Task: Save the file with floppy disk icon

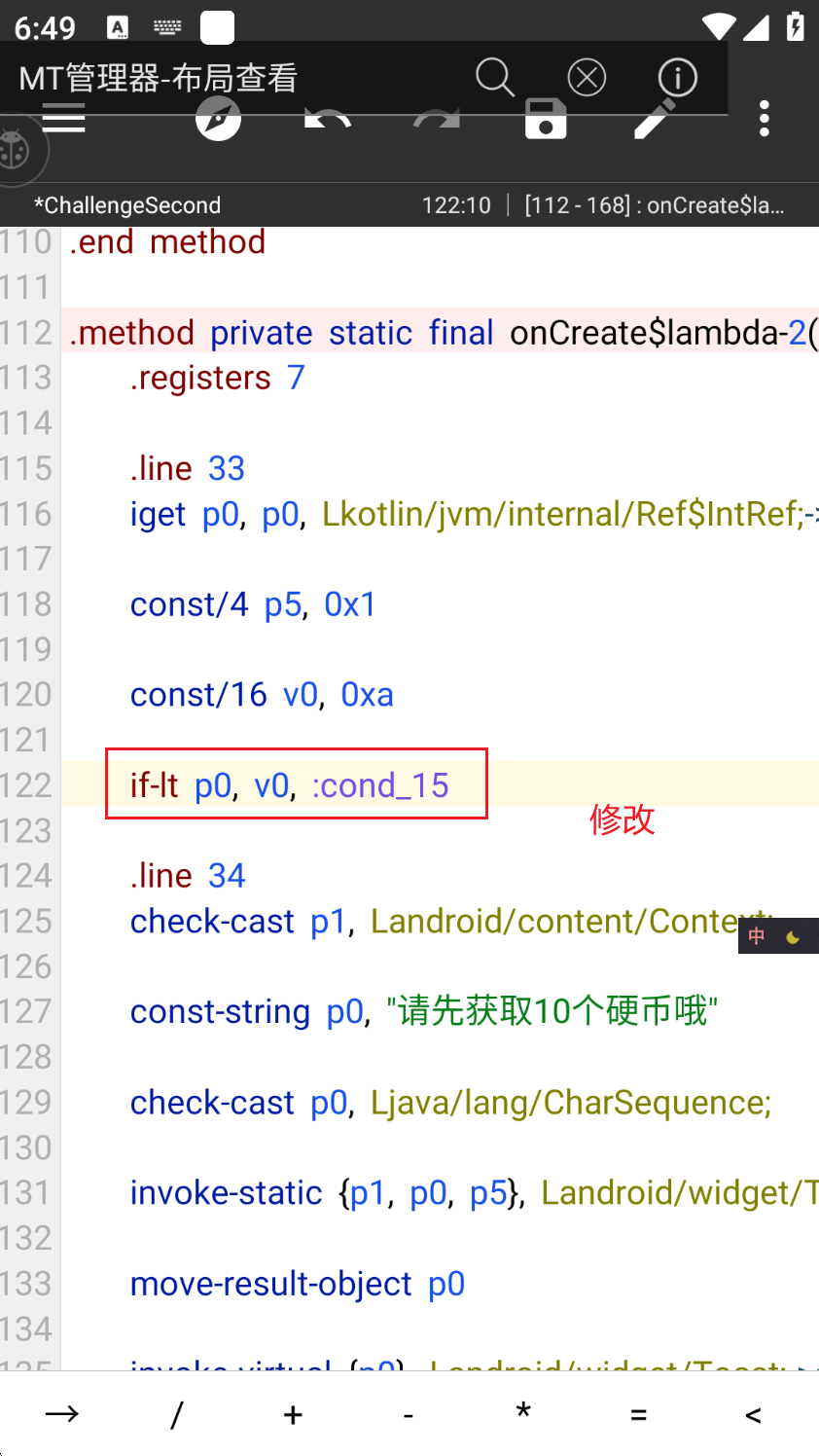Action: pyautogui.click(x=546, y=121)
